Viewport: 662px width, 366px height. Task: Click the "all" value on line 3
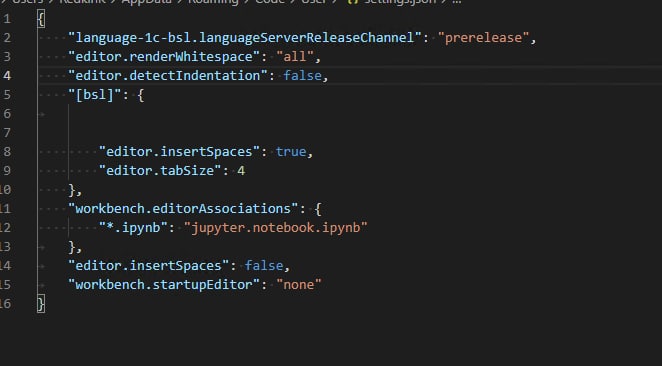[295, 57]
